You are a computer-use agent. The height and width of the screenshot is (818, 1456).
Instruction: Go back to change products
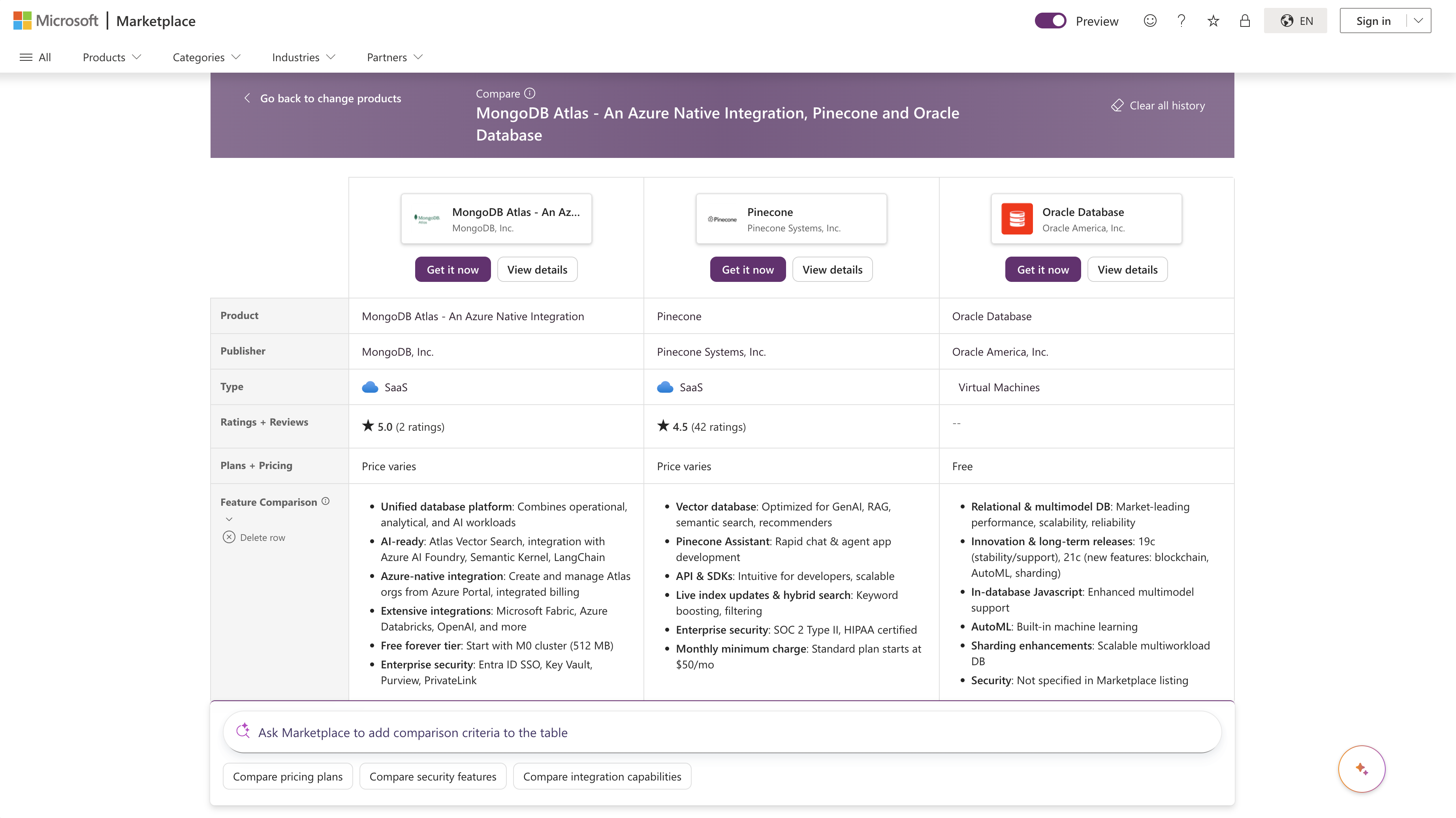click(322, 98)
